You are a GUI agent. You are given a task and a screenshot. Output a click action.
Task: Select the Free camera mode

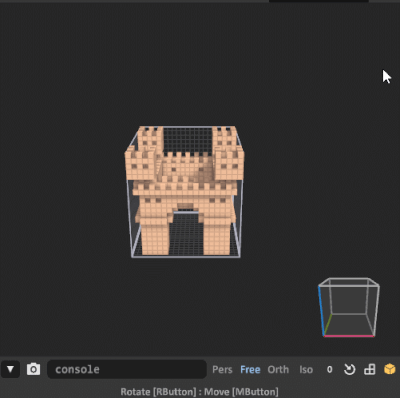click(x=250, y=370)
